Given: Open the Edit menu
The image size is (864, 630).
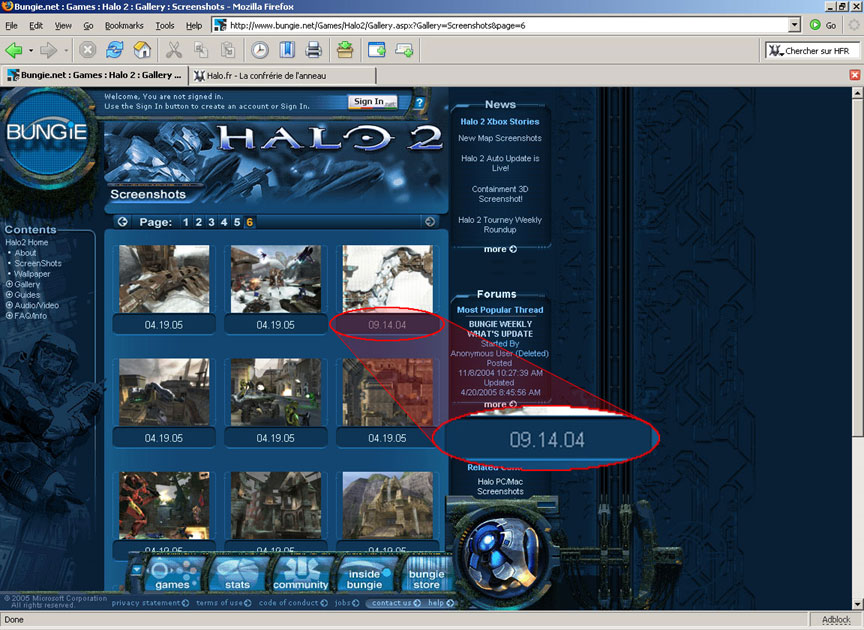Looking at the screenshot, I should (x=36, y=25).
